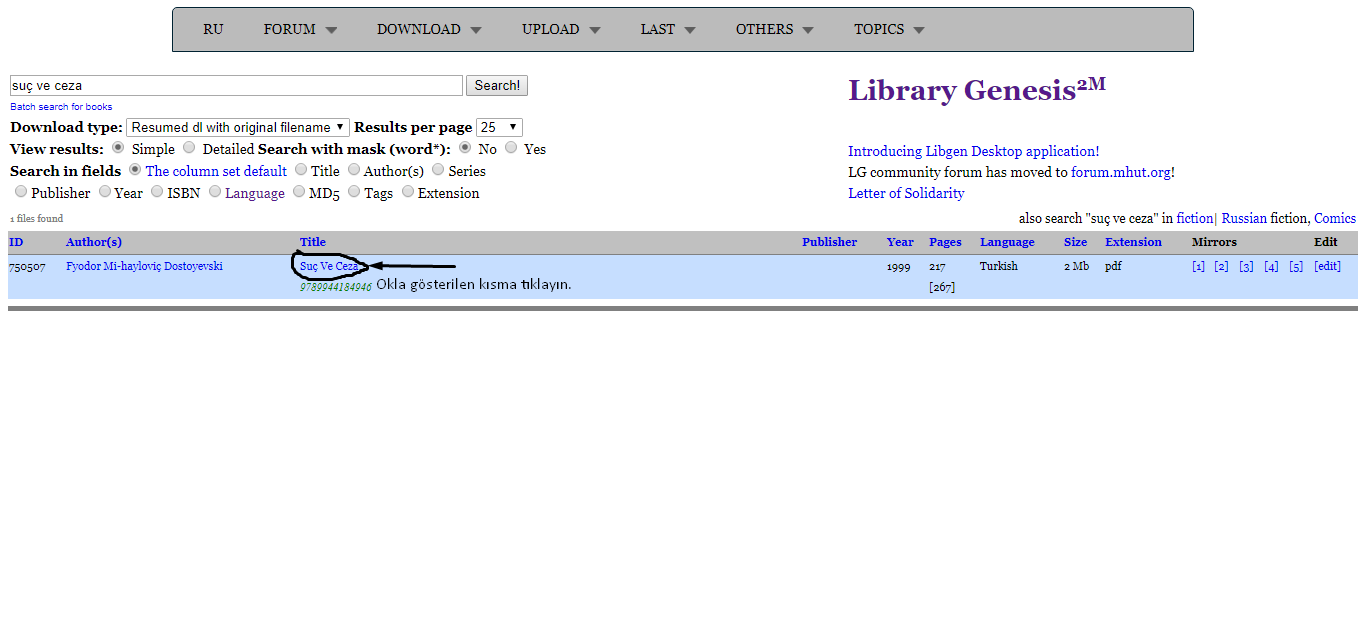Open Batch search for books link
This screenshot has width=1365, height=622.
(x=61, y=107)
